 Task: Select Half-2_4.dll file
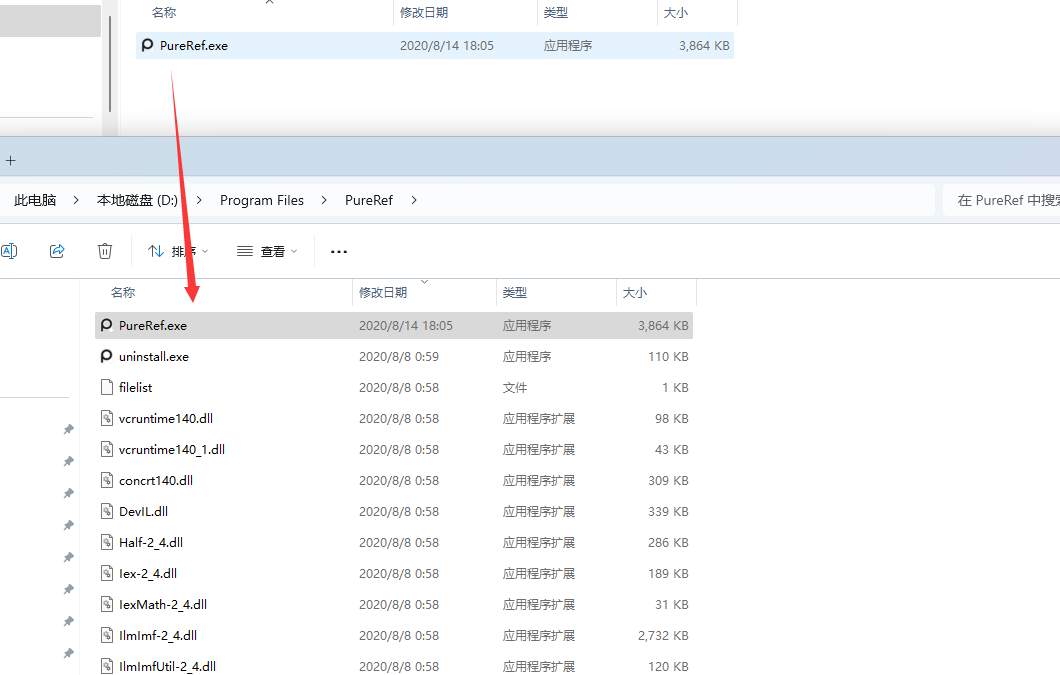[394, 542]
